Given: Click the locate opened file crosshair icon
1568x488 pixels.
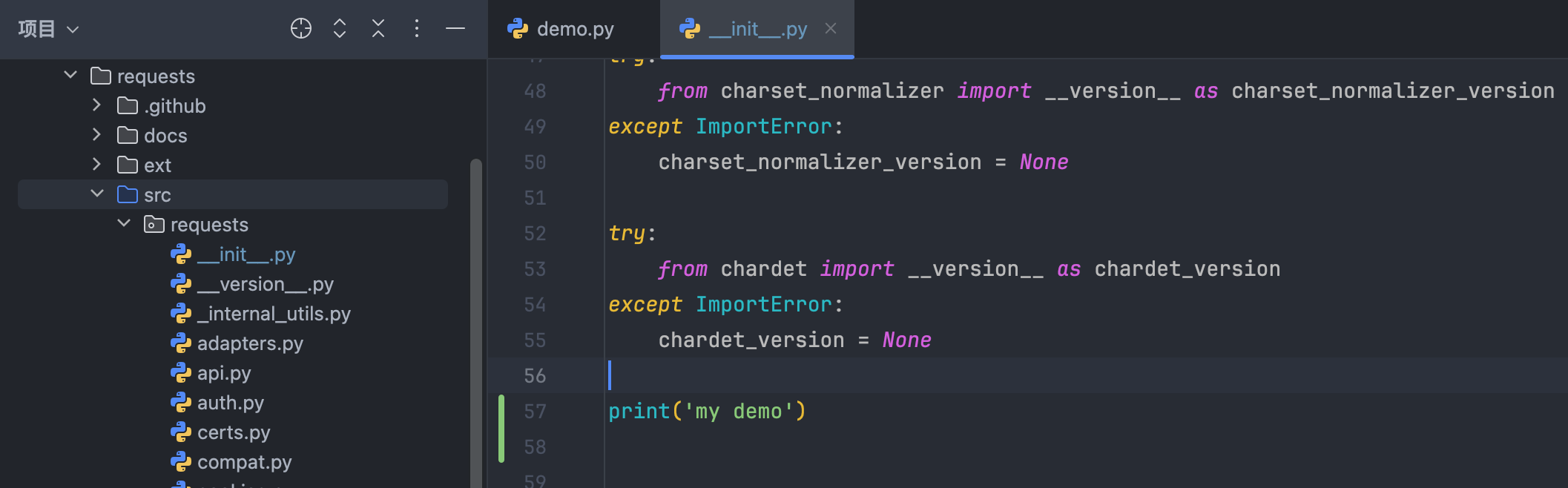Looking at the screenshot, I should click(x=301, y=29).
